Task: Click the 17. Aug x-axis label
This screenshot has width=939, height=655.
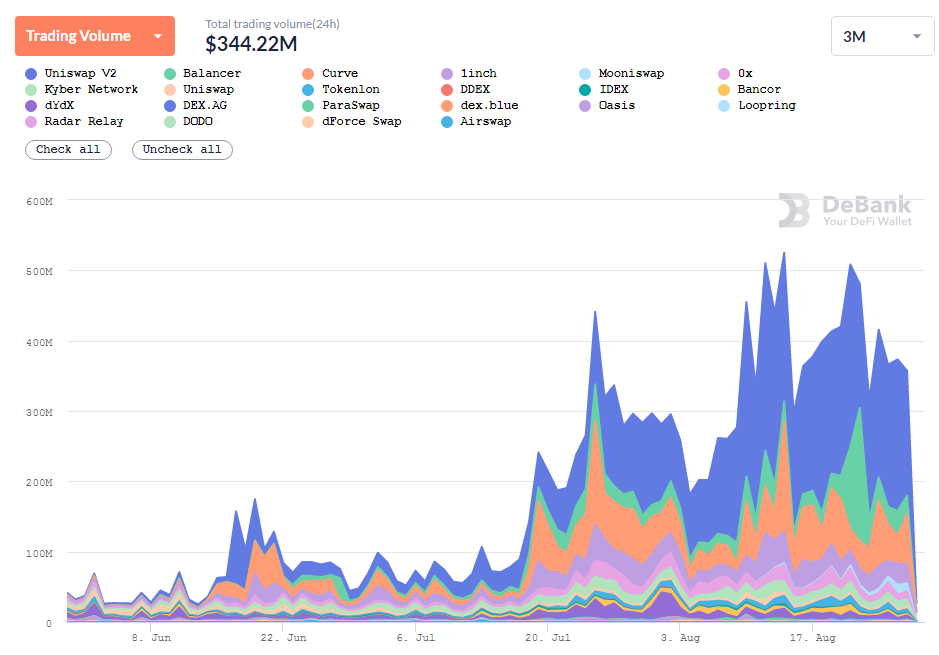Action: coord(813,638)
